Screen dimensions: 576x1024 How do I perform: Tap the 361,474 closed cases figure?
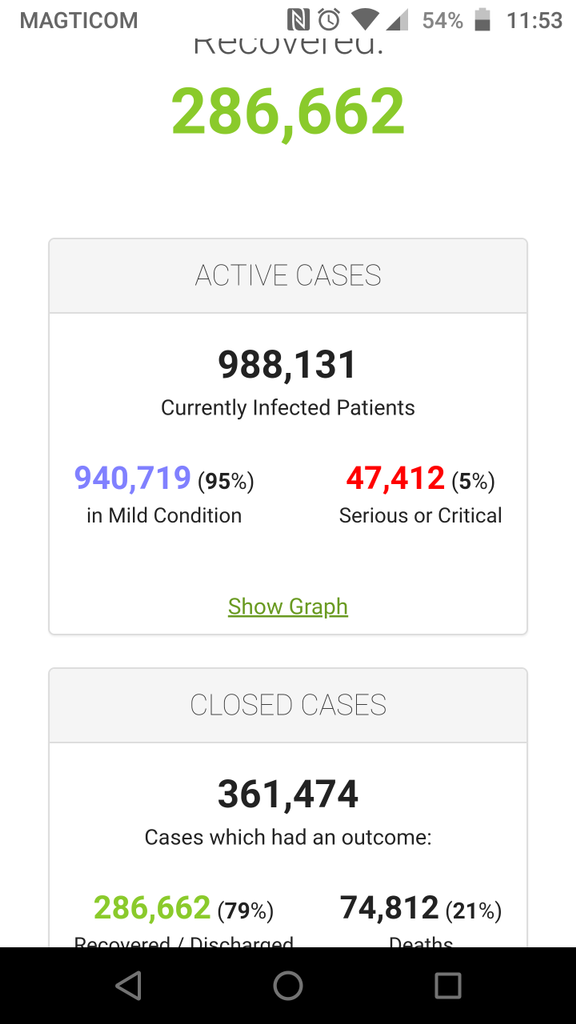click(x=288, y=794)
